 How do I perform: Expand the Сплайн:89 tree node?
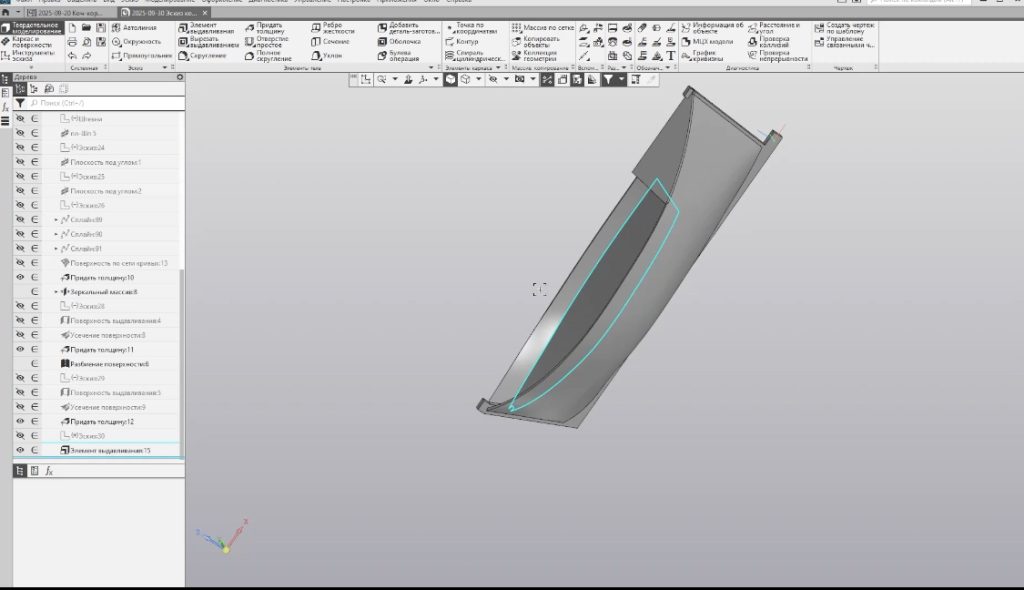(x=56, y=219)
